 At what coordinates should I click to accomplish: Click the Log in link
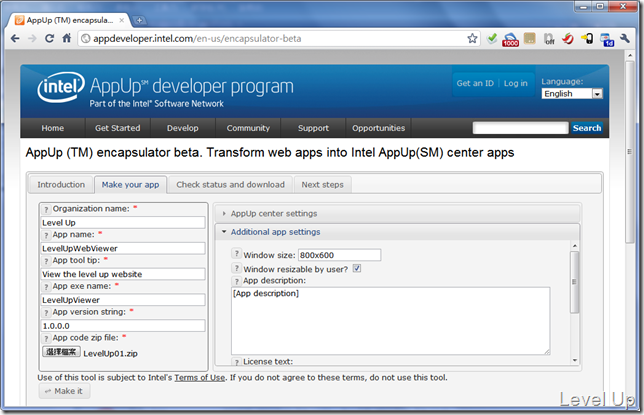point(515,83)
